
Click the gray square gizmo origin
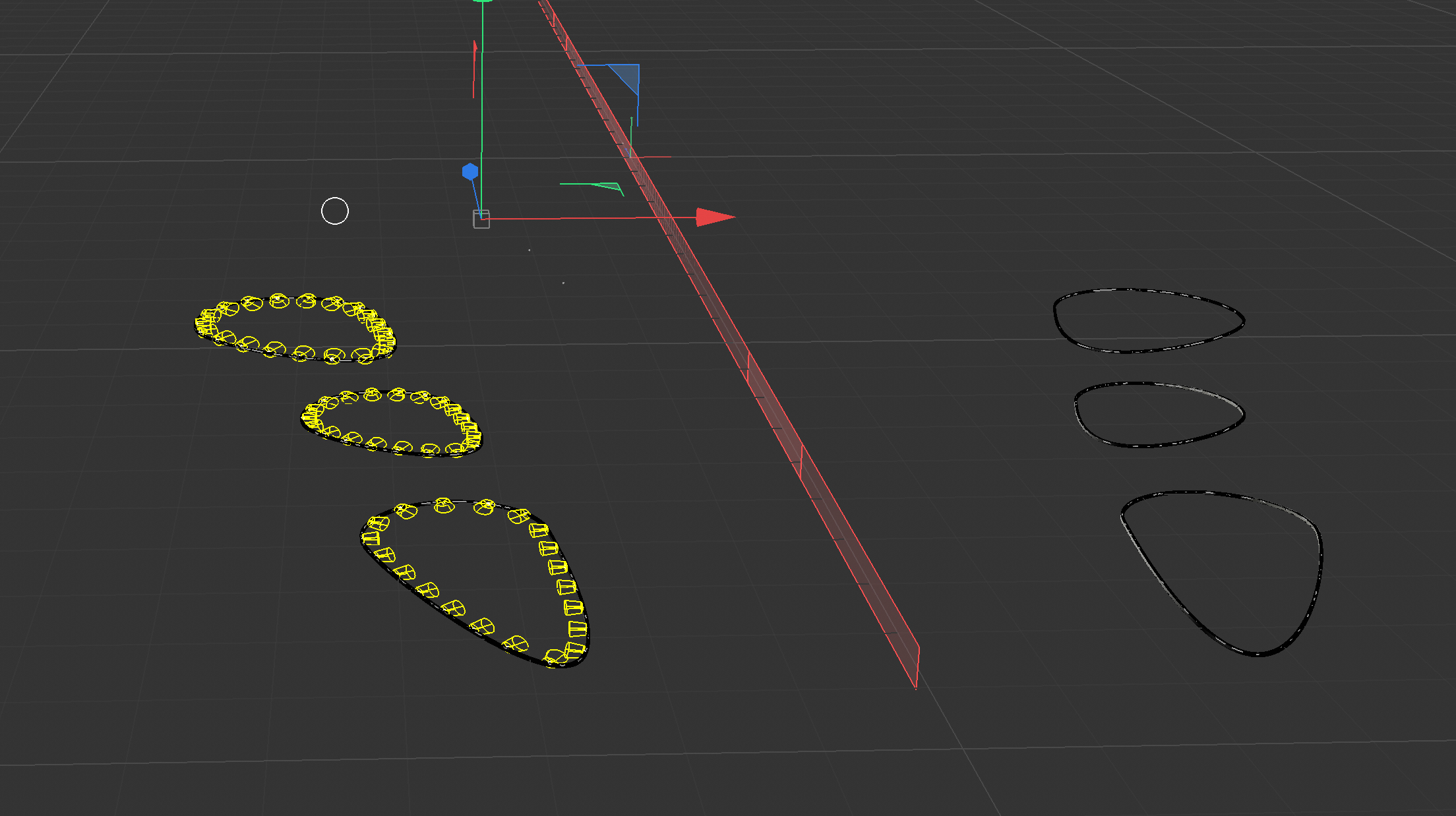(481, 219)
